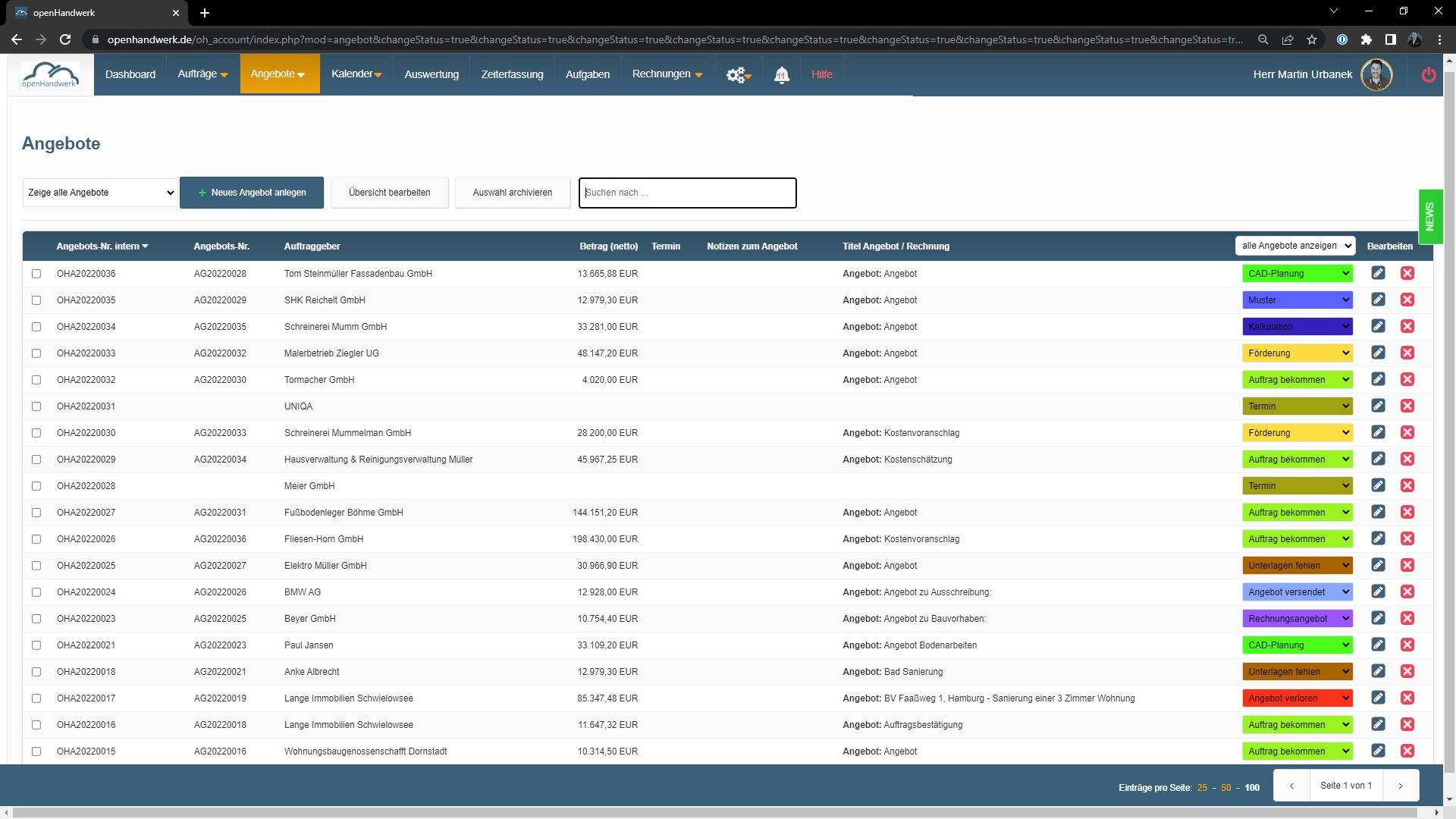Click the notification bell icon

[781, 74]
